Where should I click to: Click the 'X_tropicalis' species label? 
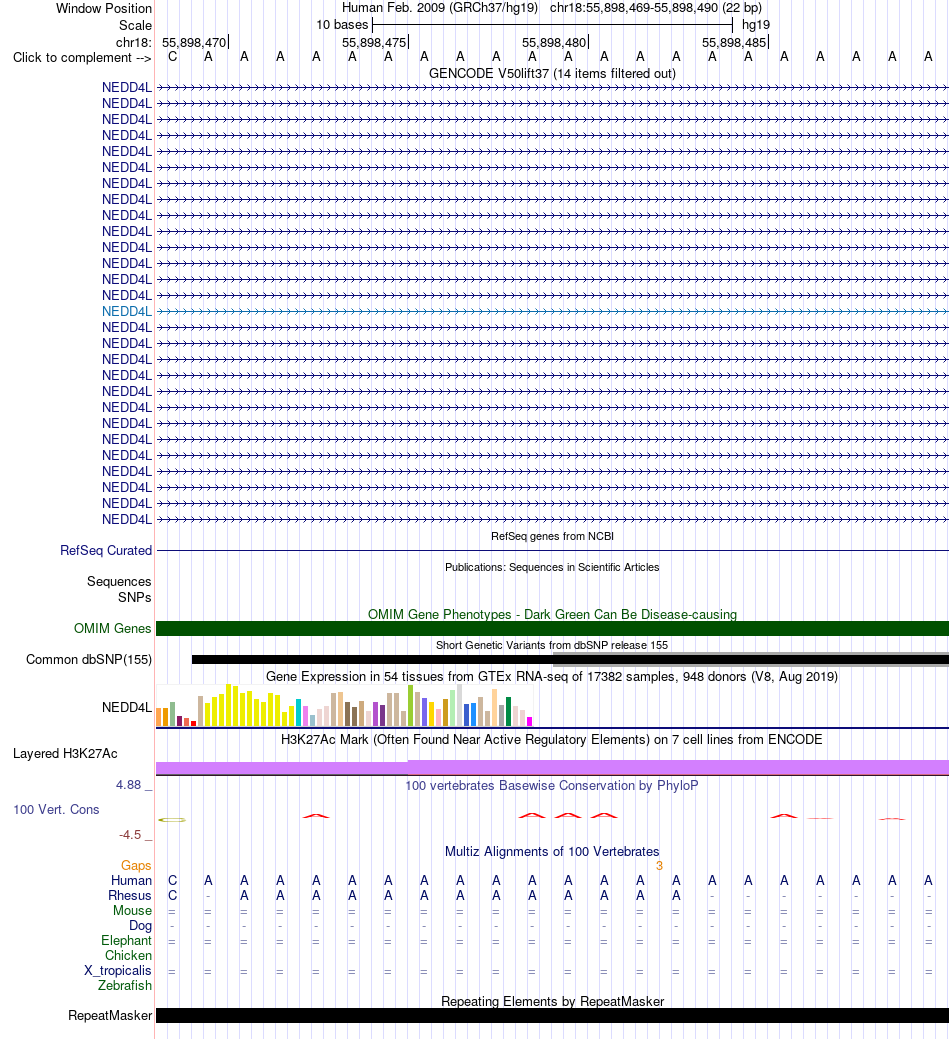click(118, 971)
